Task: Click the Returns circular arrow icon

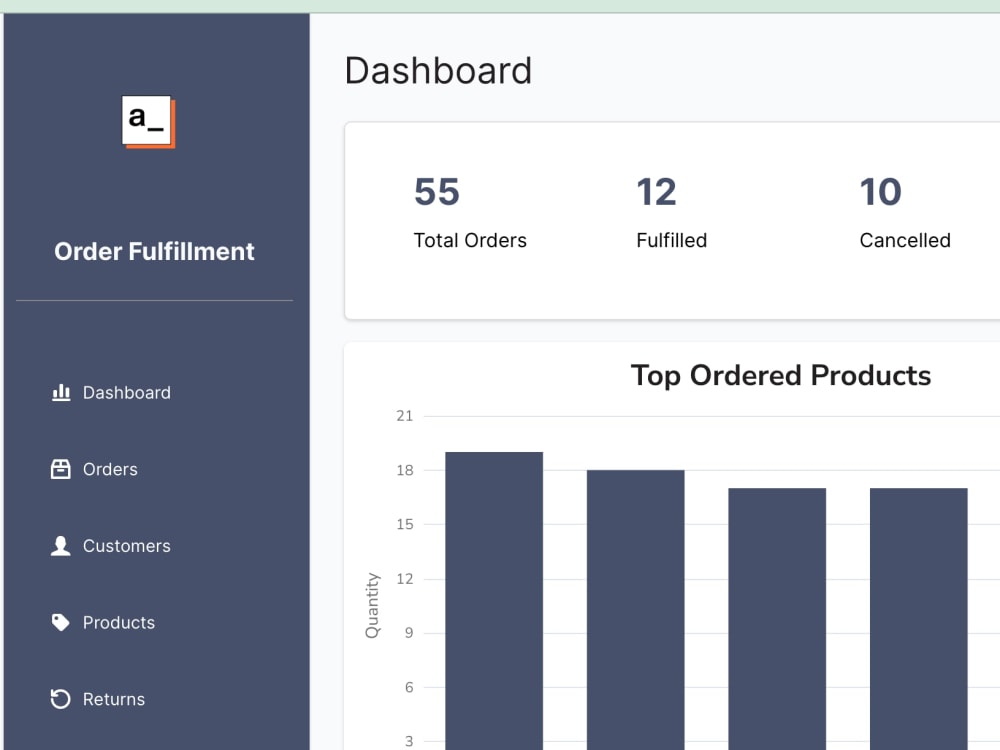Action: click(60, 699)
